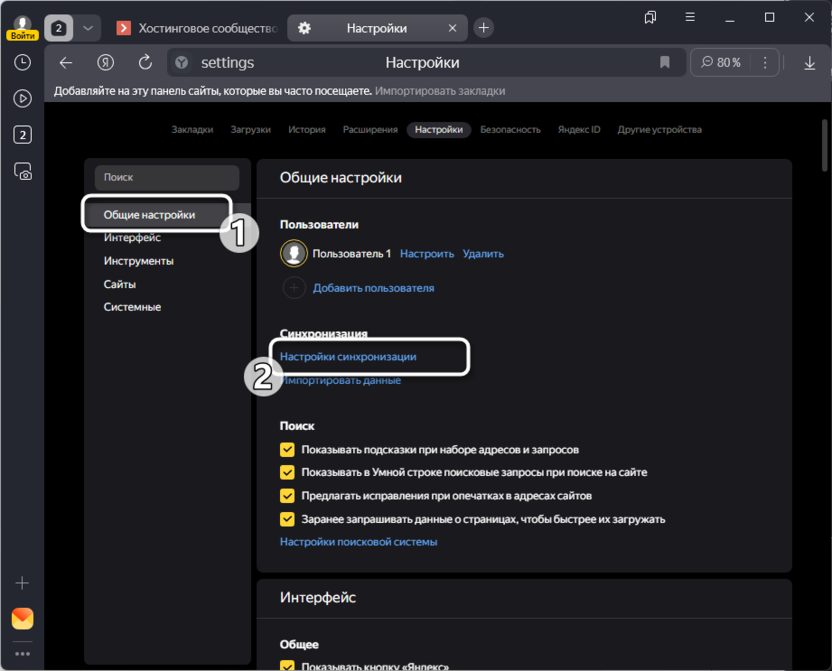Open the sidebar tabs icon labeled 2

[22, 135]
